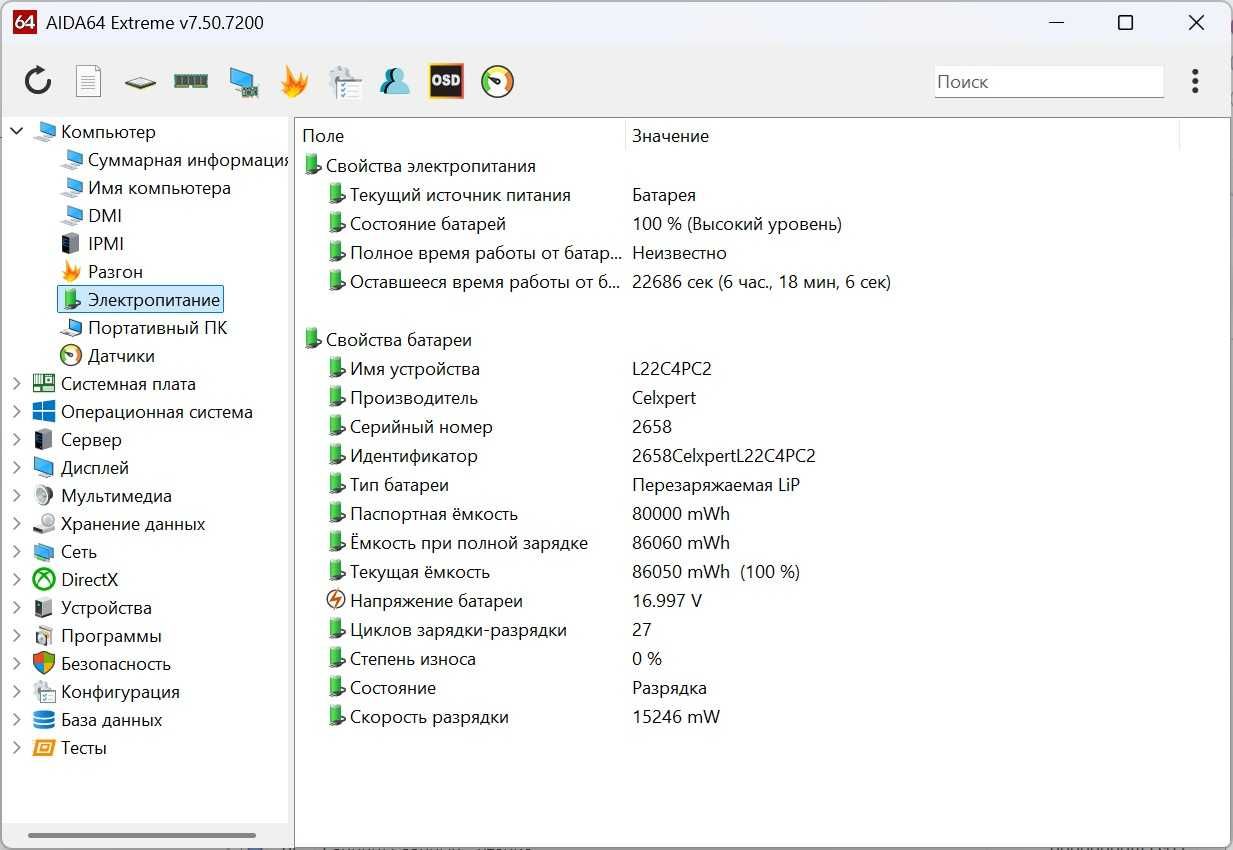Open the gauge sensor panel icon
This screenshot has height=850, width=1233.
[497, 81]
